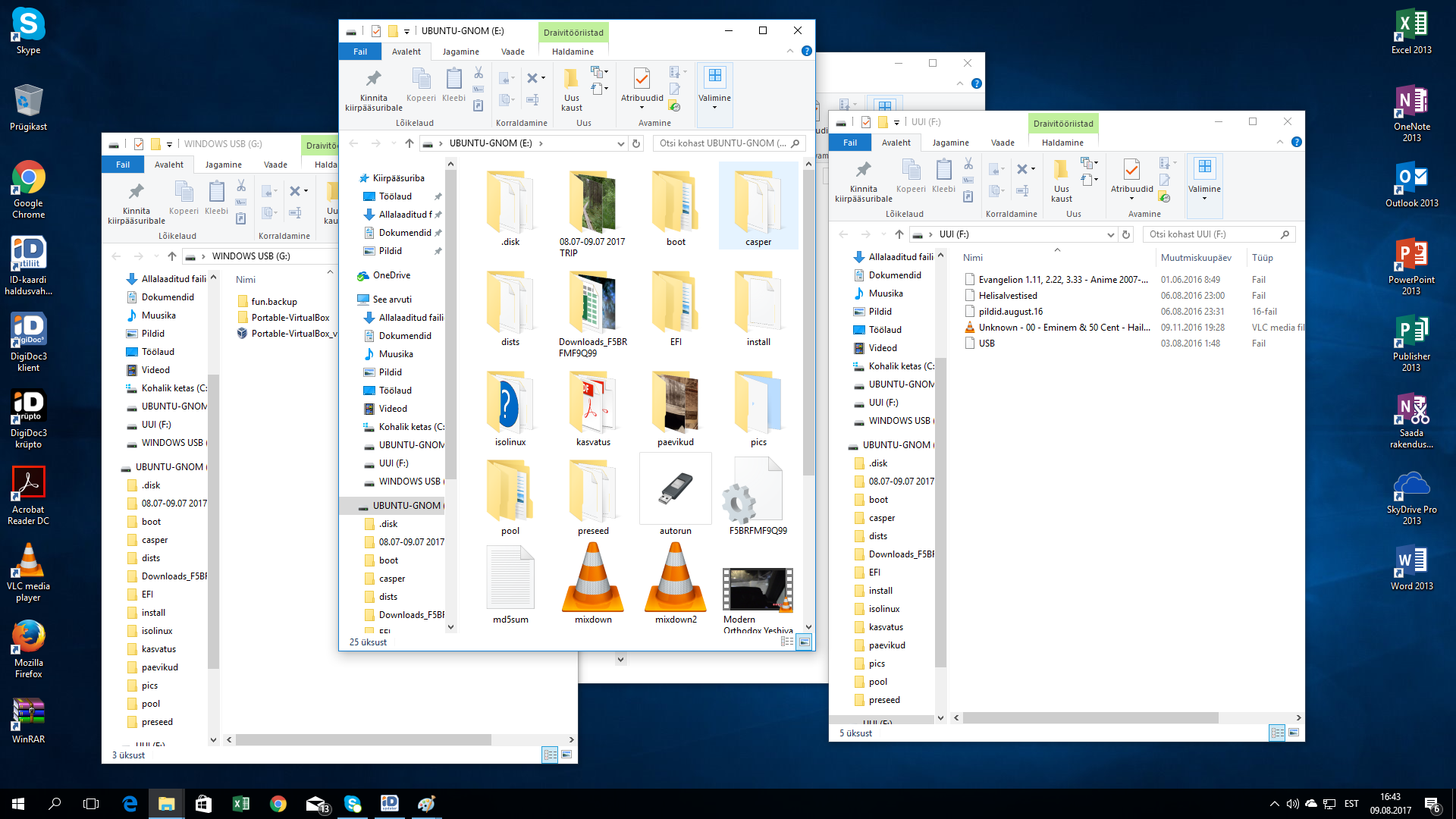Open Microsoft Store from the taskbar
1456x819 pixels.
(203, 804)
